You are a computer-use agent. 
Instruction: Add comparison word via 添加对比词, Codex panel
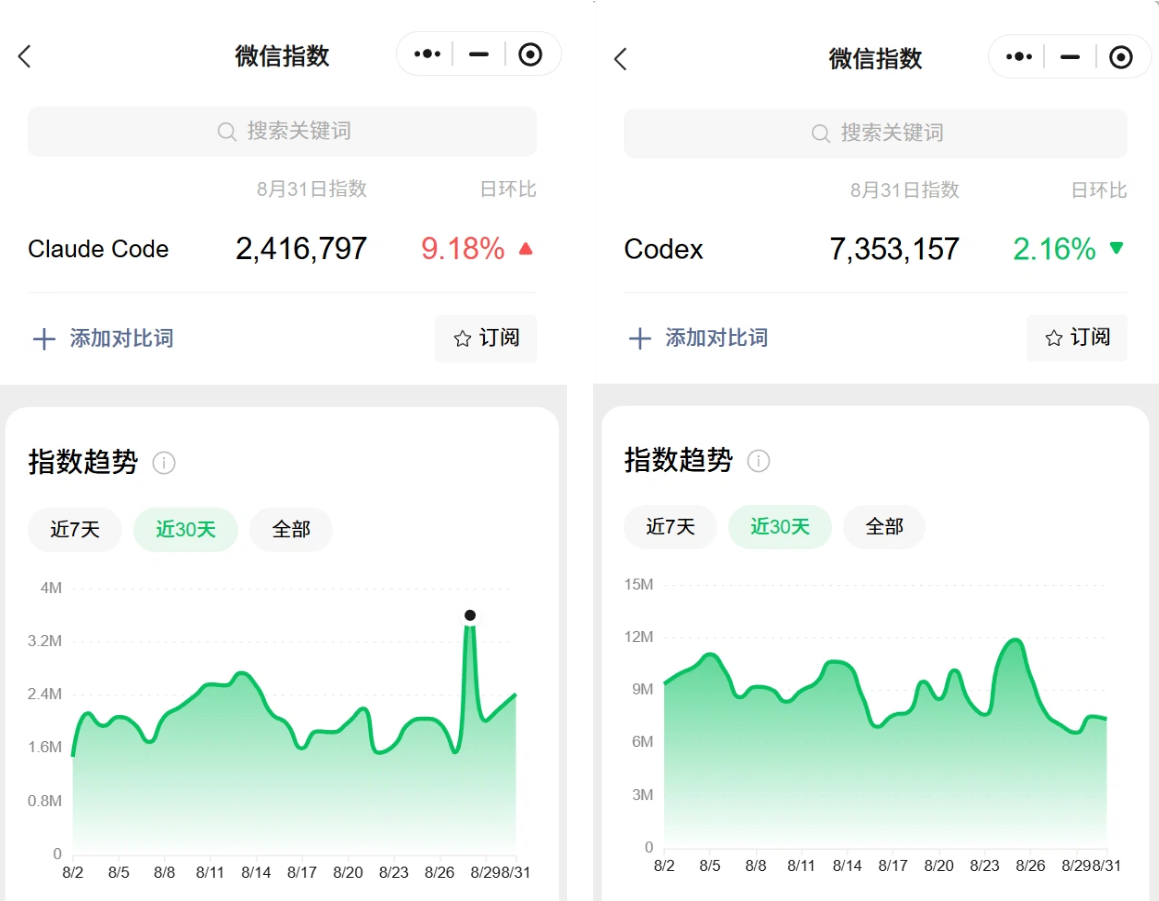click(x=699, y=339)
